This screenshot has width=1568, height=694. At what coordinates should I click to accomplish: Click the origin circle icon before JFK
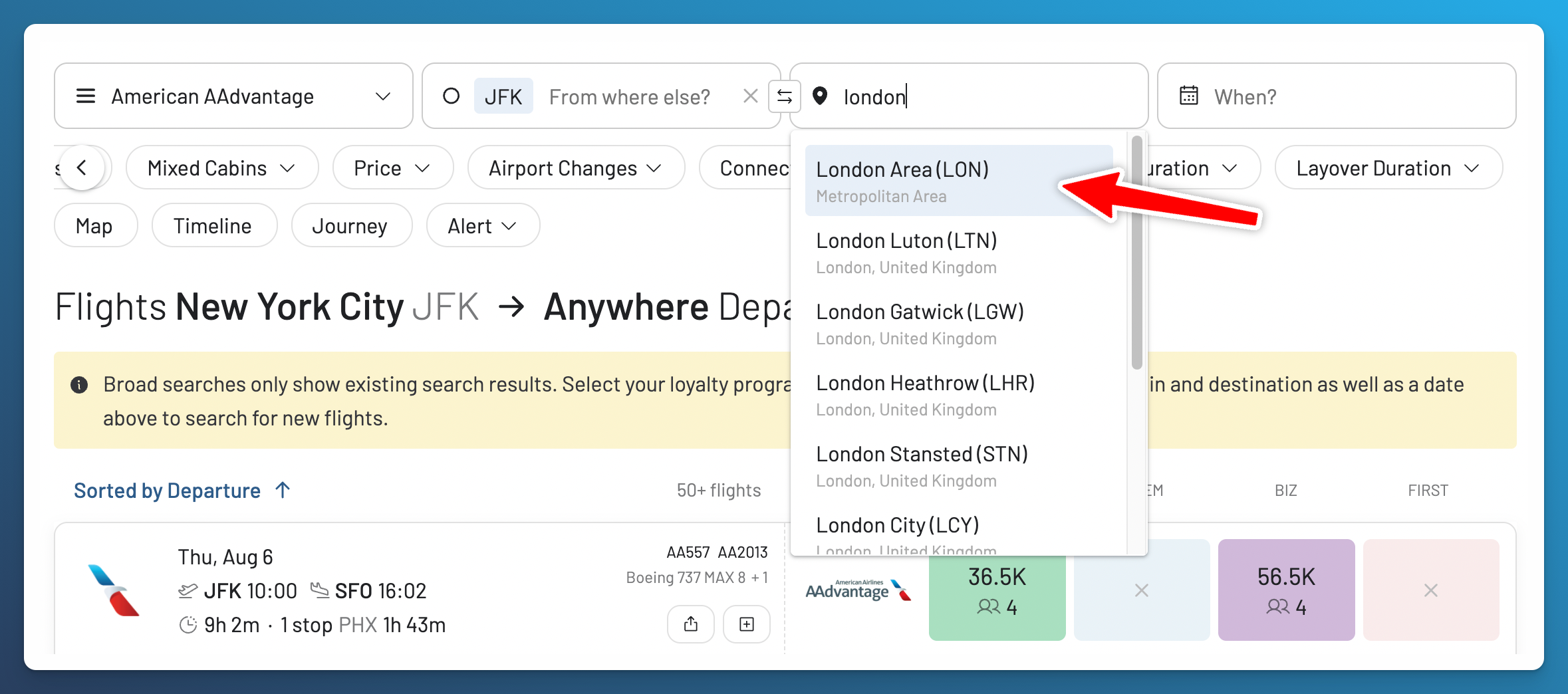452,96
